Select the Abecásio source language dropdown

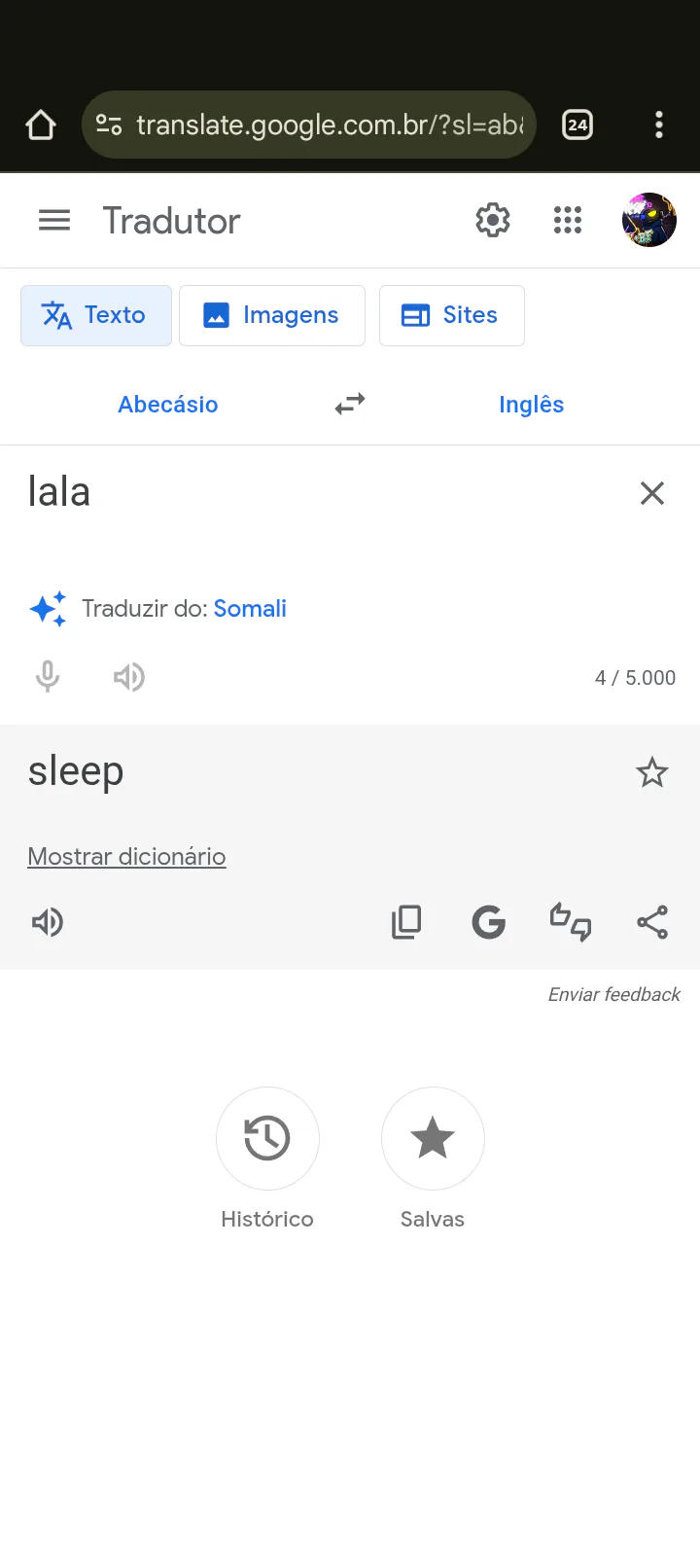coord(168,405)
